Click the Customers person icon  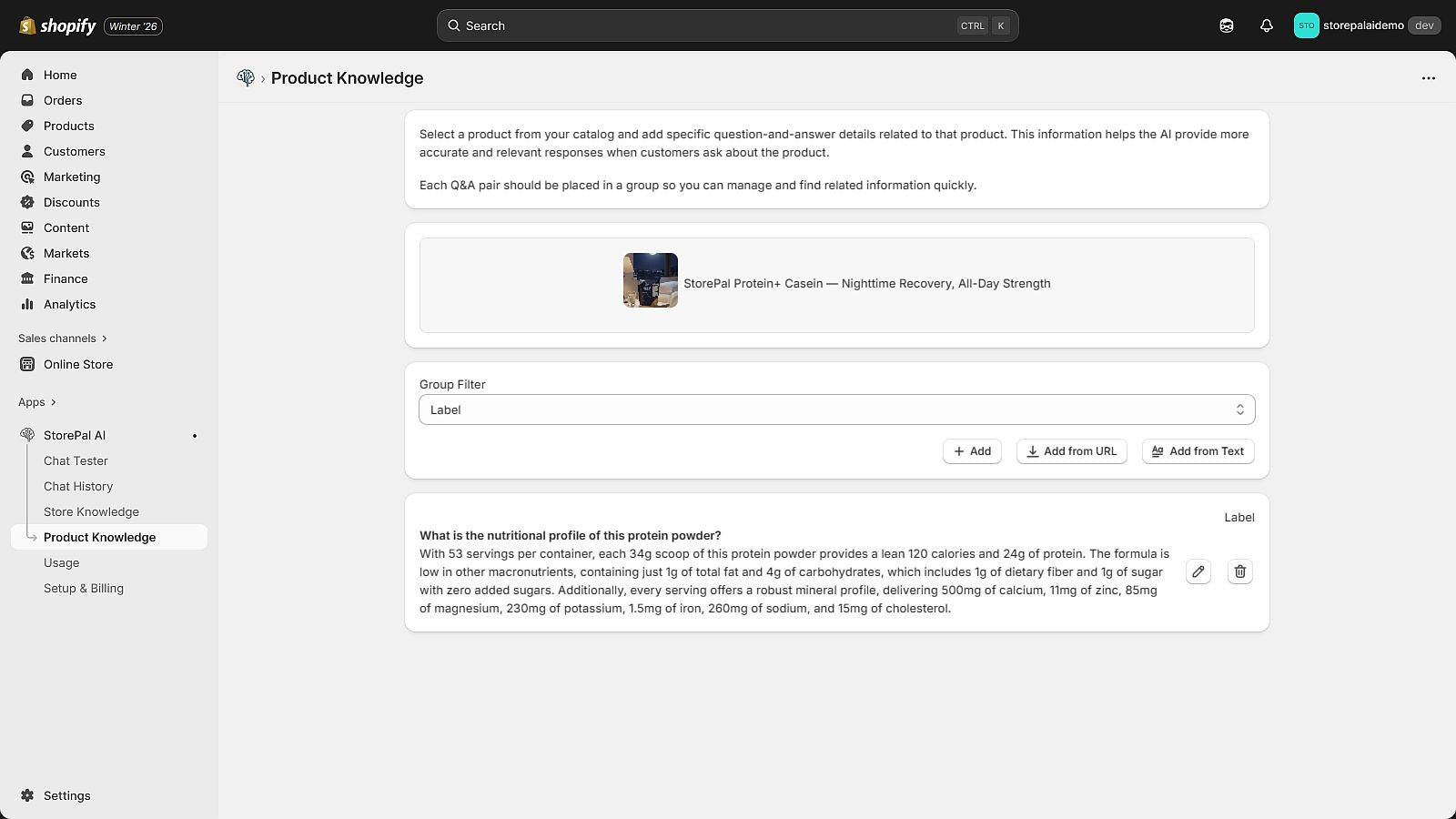(x=27, y=151)
